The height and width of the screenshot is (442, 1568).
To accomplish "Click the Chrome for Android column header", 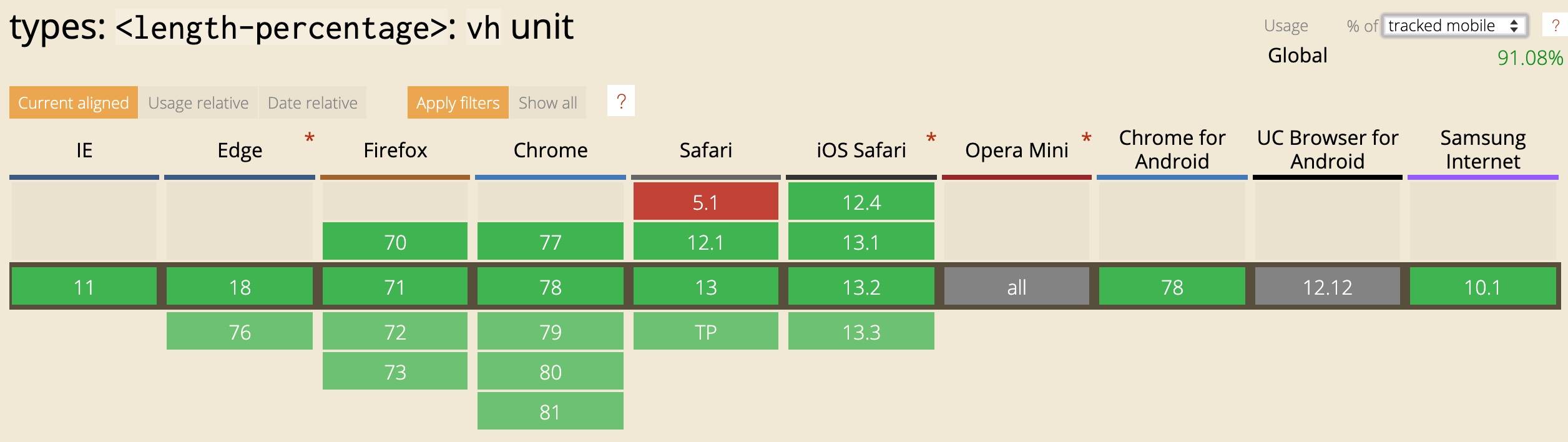I will click(x=1172, y=149).
